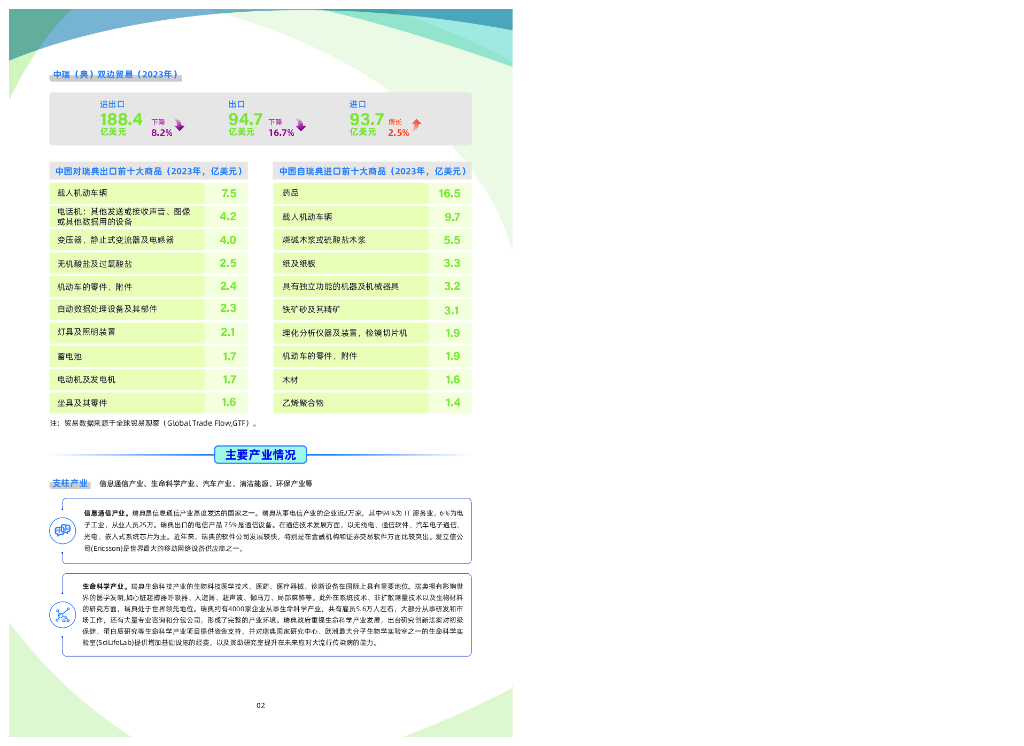The height and width of the screenshot is (746, 1024).
Task: Click the row 电动机及发电机
Action: (148, 380)
